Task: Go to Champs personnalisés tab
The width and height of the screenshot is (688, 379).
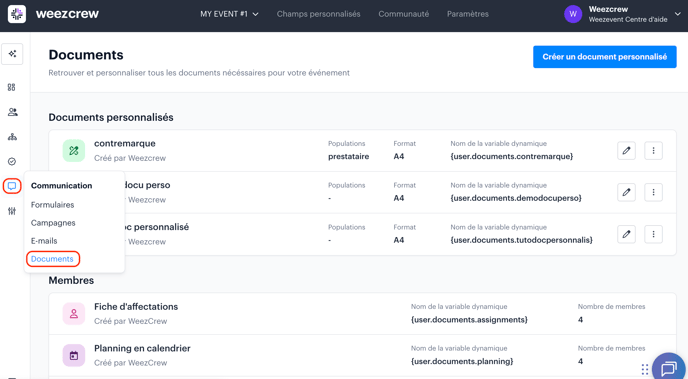Action: (x=319, y=14)
